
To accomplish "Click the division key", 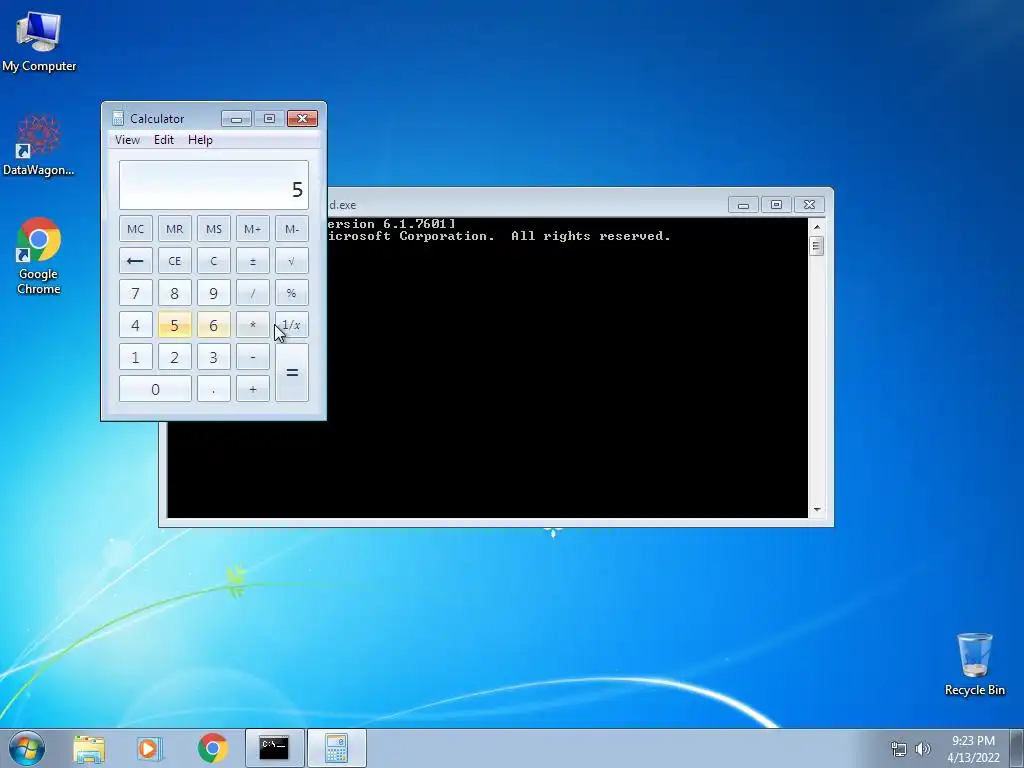I will coord(253,293).
